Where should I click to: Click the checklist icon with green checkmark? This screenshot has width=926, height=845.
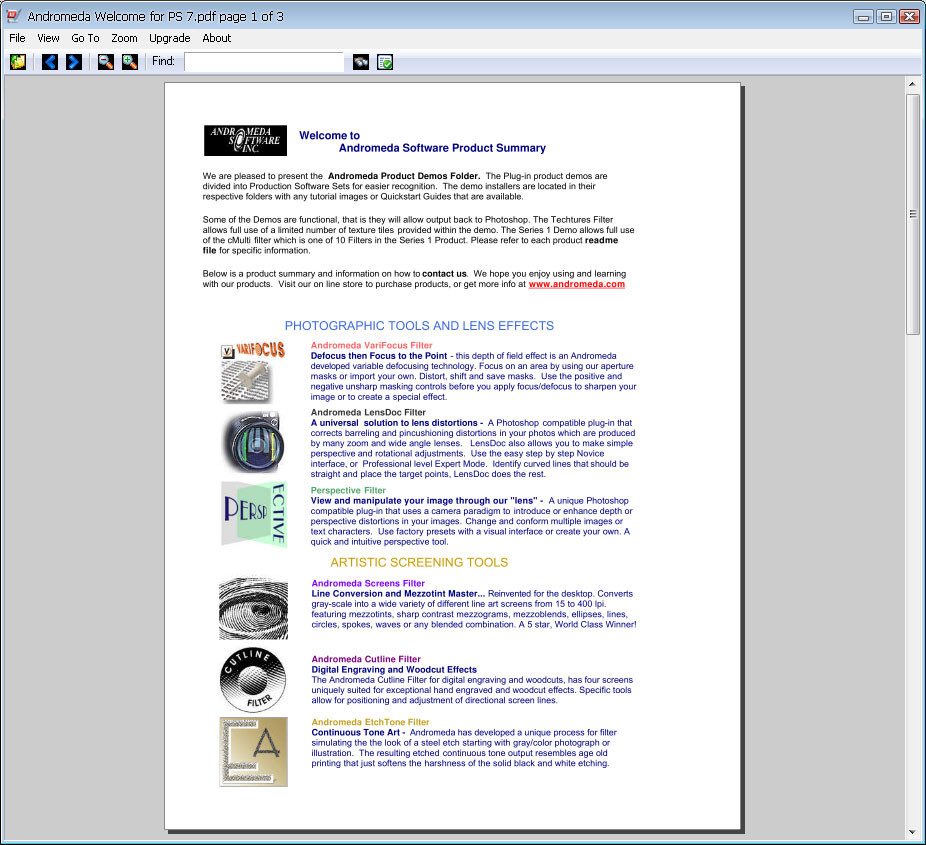tap(385, 61)
